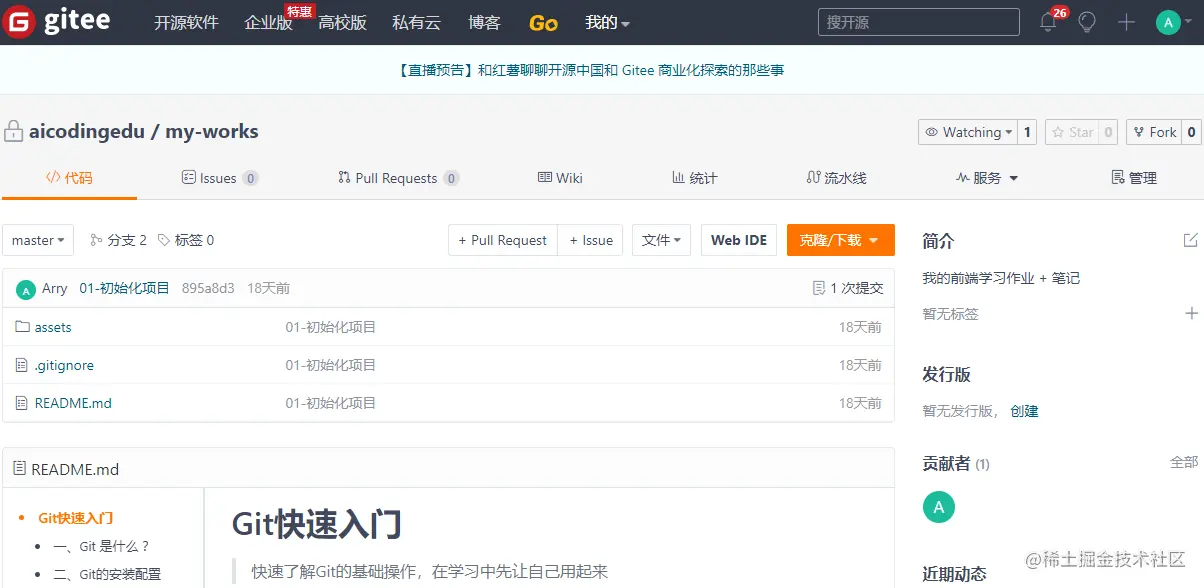Click 高校版 in top navigation
Image resolution: width=1204 pixels, height=588 pixels.
[x=342, y=22]
